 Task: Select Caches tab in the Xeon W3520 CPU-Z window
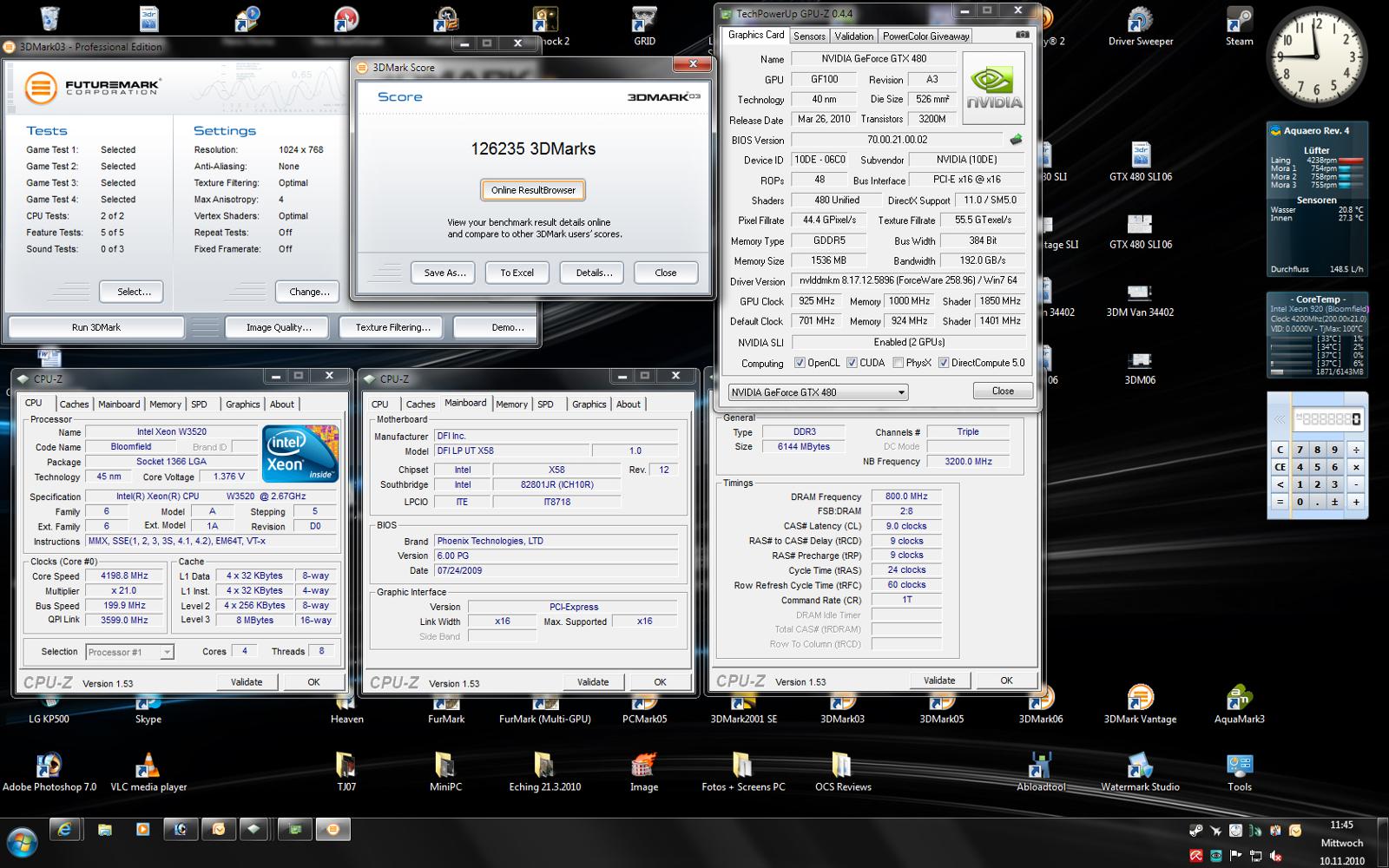[x=74, y=404]
